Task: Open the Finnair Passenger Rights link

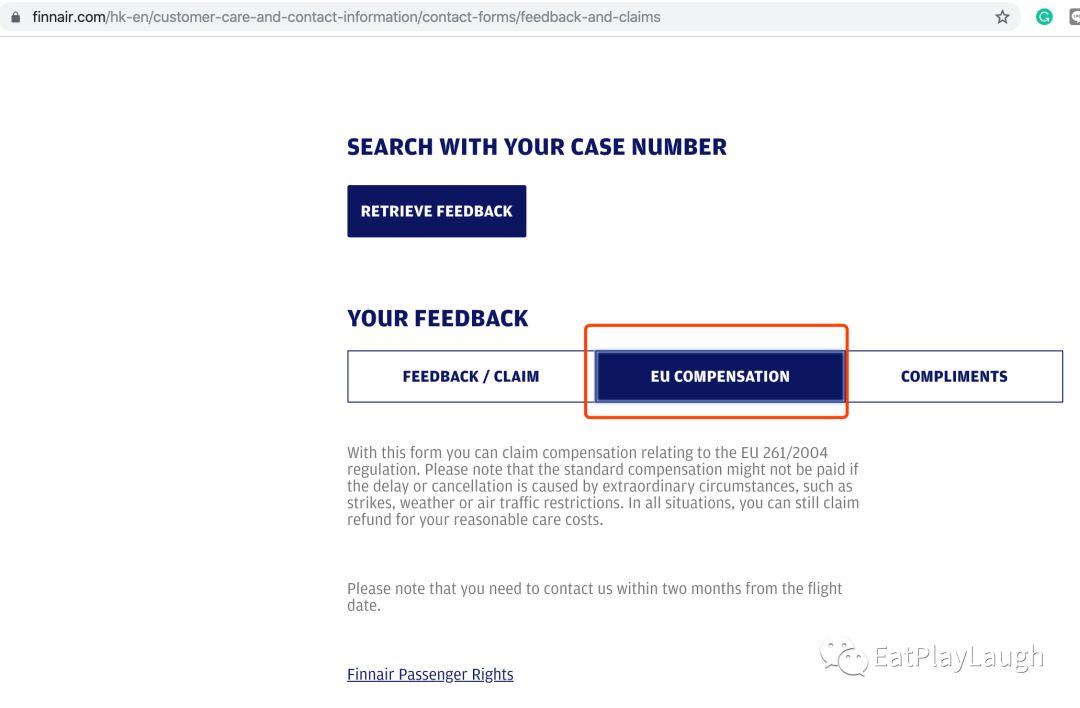Action: click(430, 674)
